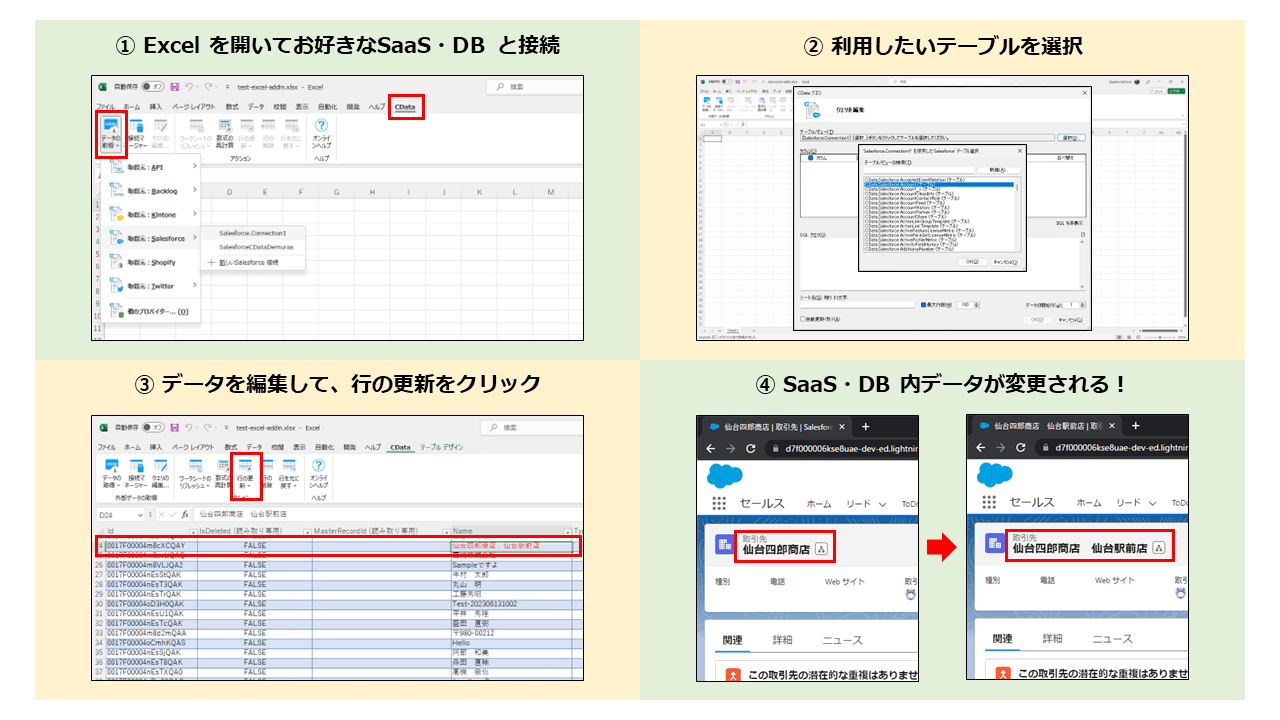Click hierarchy icon beside 仙台四郎商店 仙台駅前店 name
Viewport: 1280px width, 720px height.
point(1159,548)
